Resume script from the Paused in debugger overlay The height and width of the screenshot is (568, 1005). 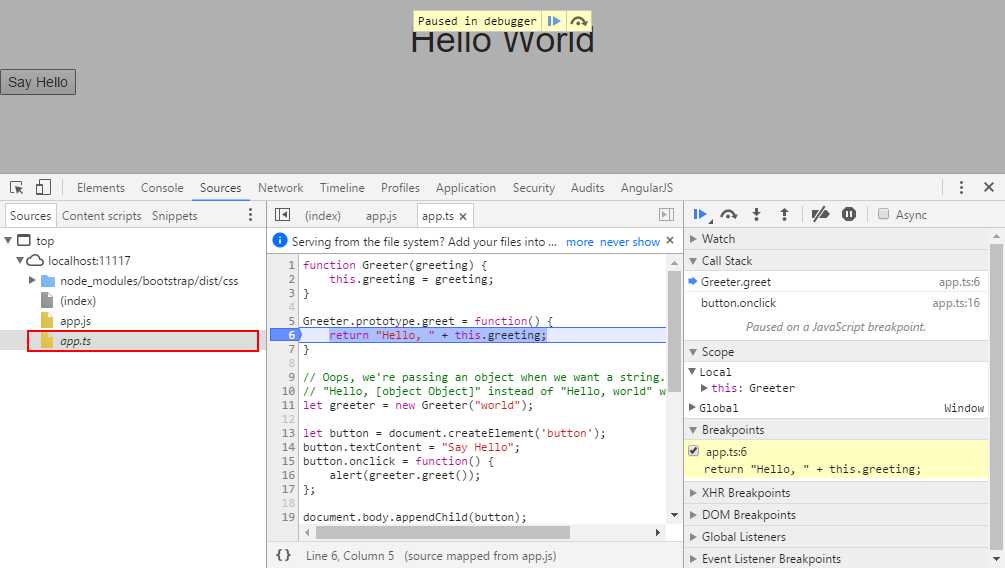(554, 21)
